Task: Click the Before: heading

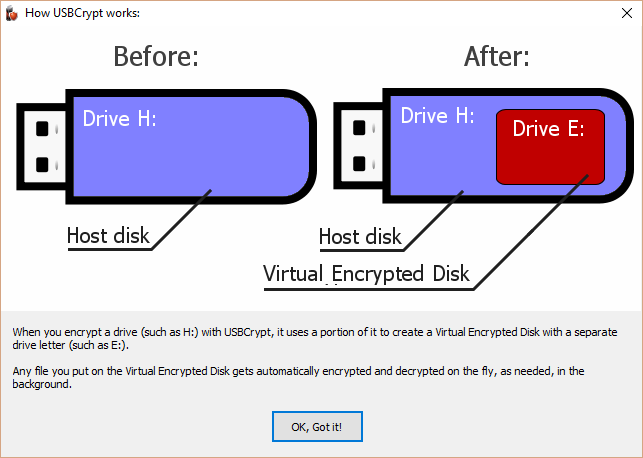Action: pos(156,57)
